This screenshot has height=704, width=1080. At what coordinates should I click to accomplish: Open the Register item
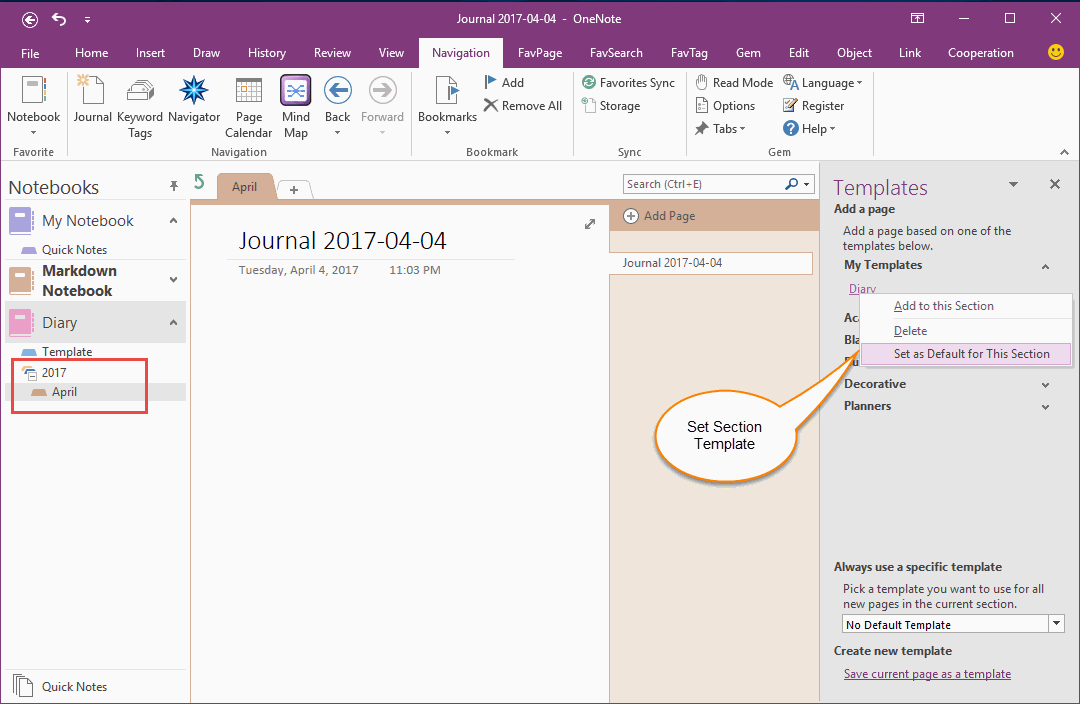point(813,105)
